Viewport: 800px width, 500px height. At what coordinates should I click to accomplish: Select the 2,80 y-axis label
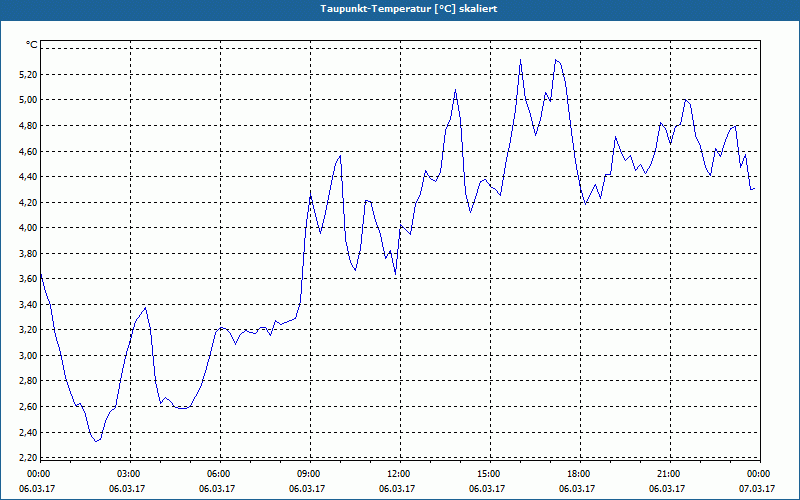pos(29,381)
